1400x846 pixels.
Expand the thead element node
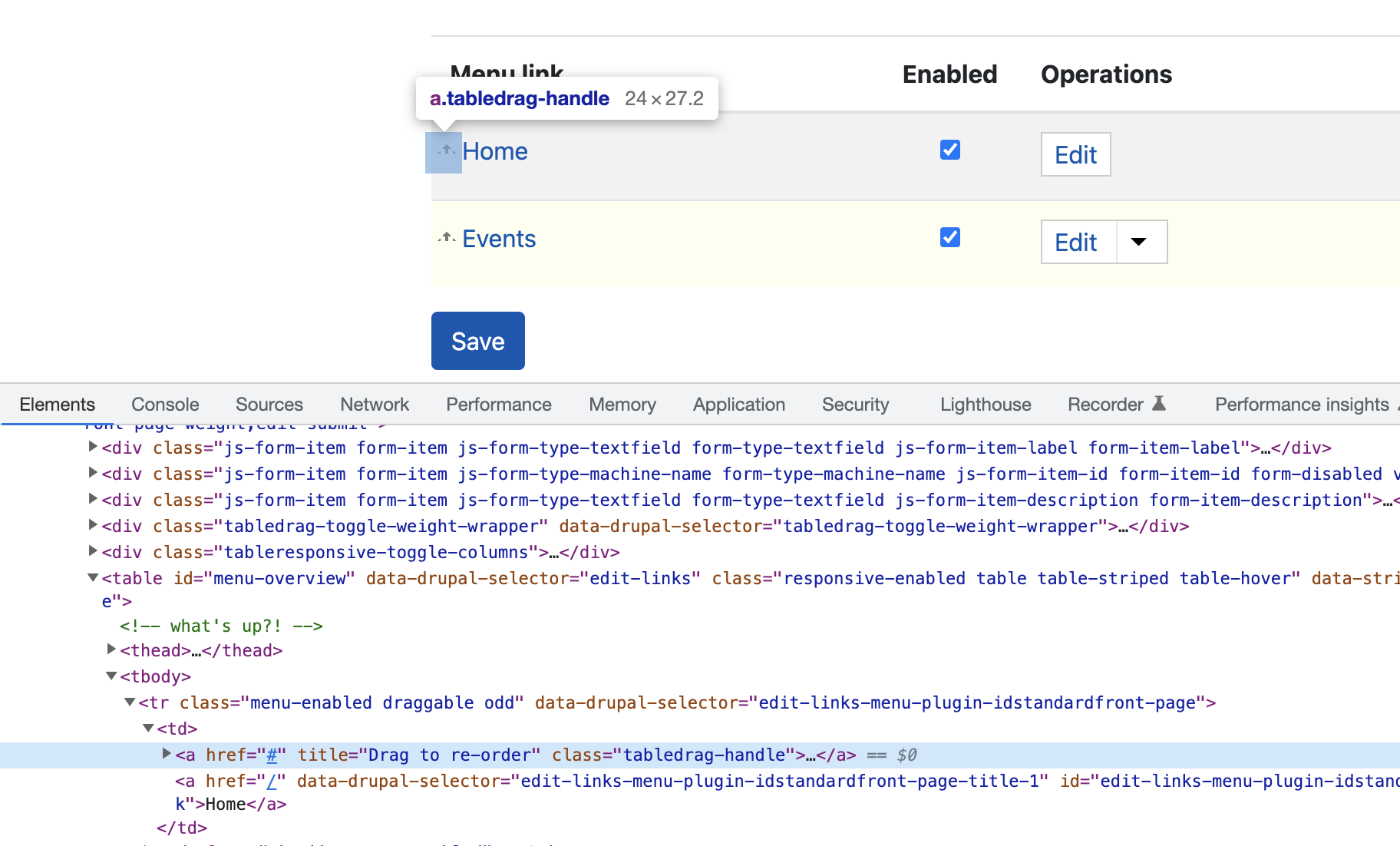click(111, 649)
